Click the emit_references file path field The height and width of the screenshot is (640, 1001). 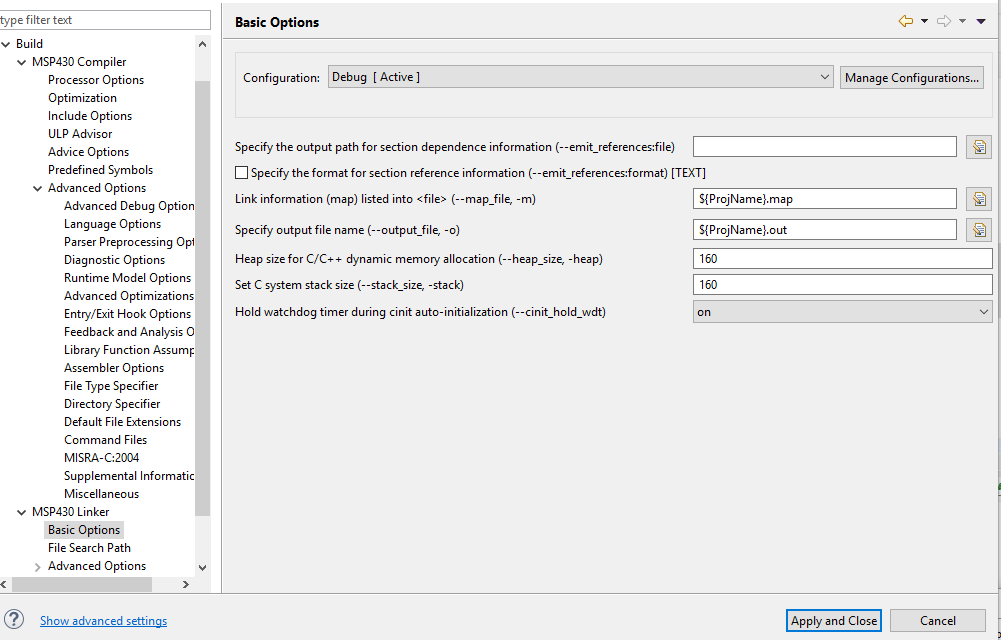(x=825, y=147)
